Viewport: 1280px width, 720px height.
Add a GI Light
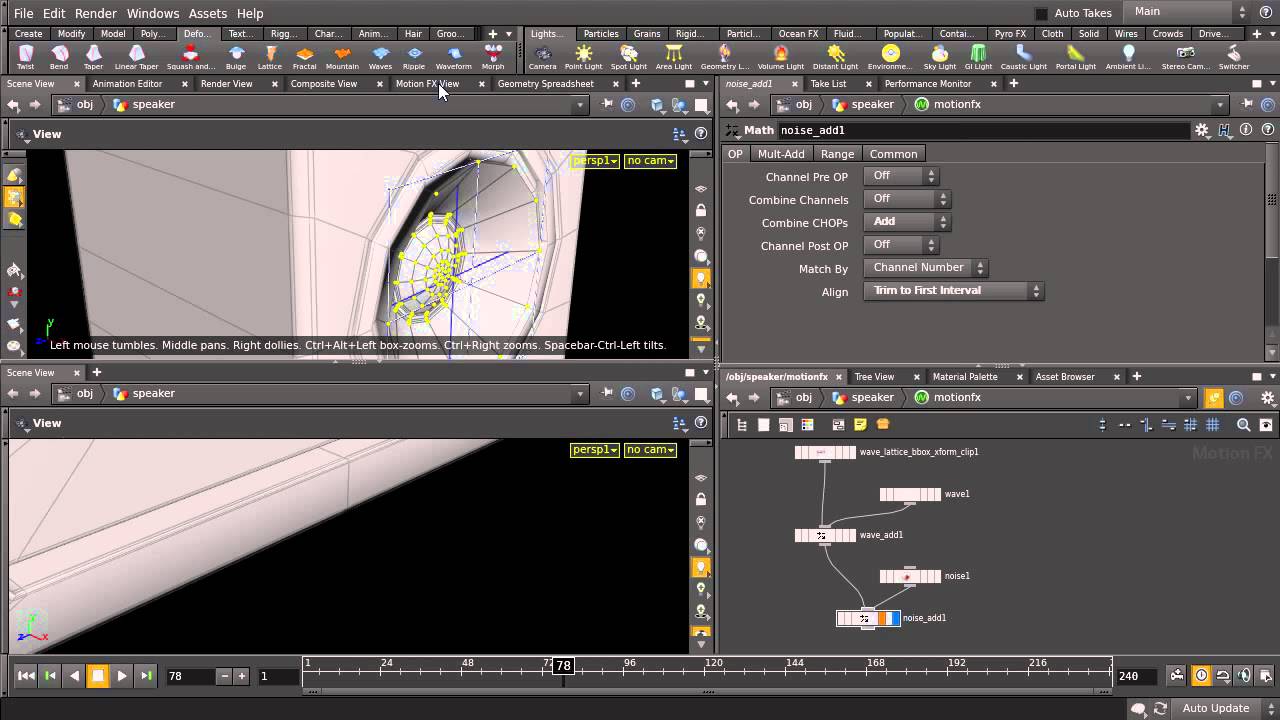click(x=978, y=57)
